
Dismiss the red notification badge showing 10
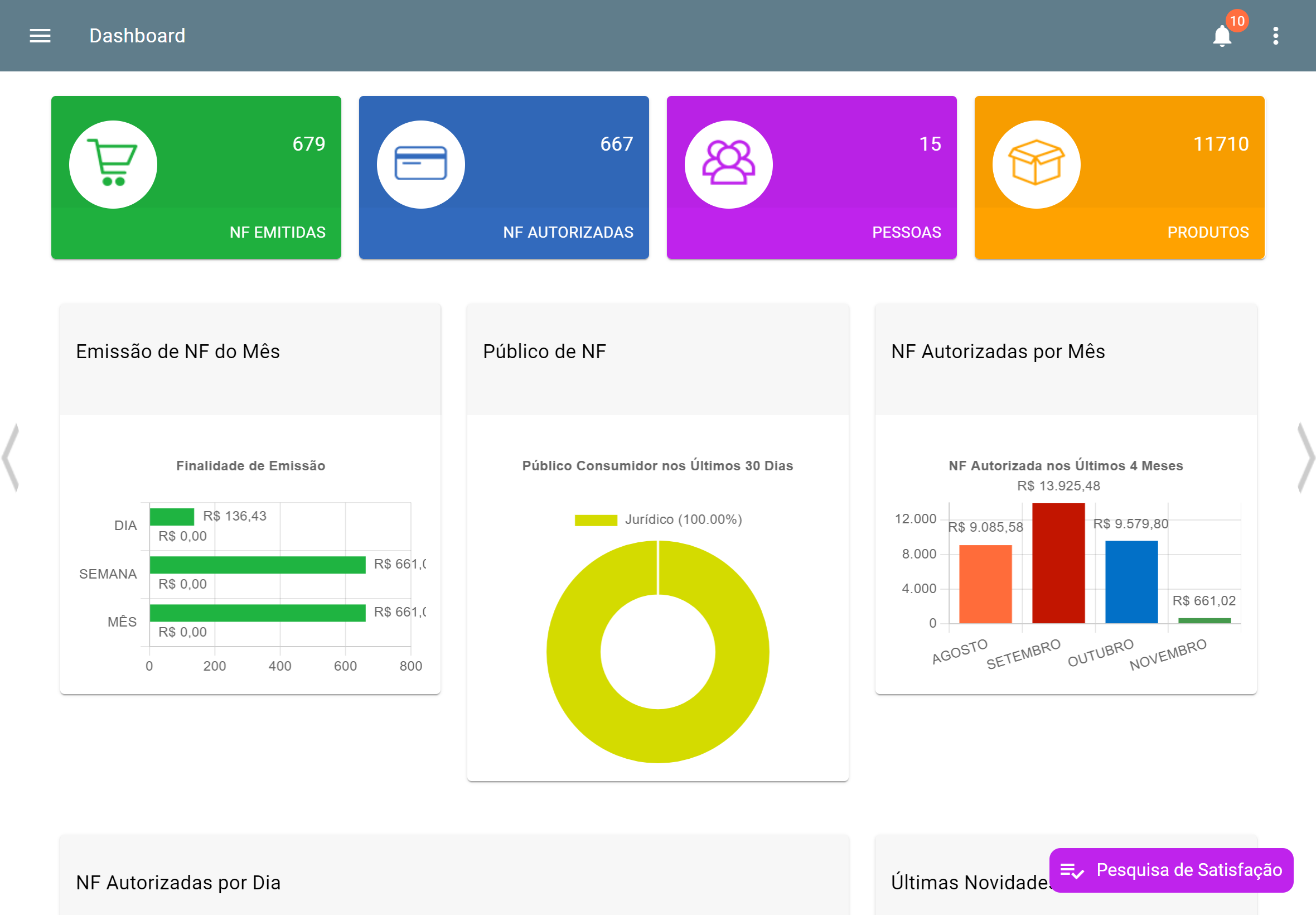(x=1236, y=22)
